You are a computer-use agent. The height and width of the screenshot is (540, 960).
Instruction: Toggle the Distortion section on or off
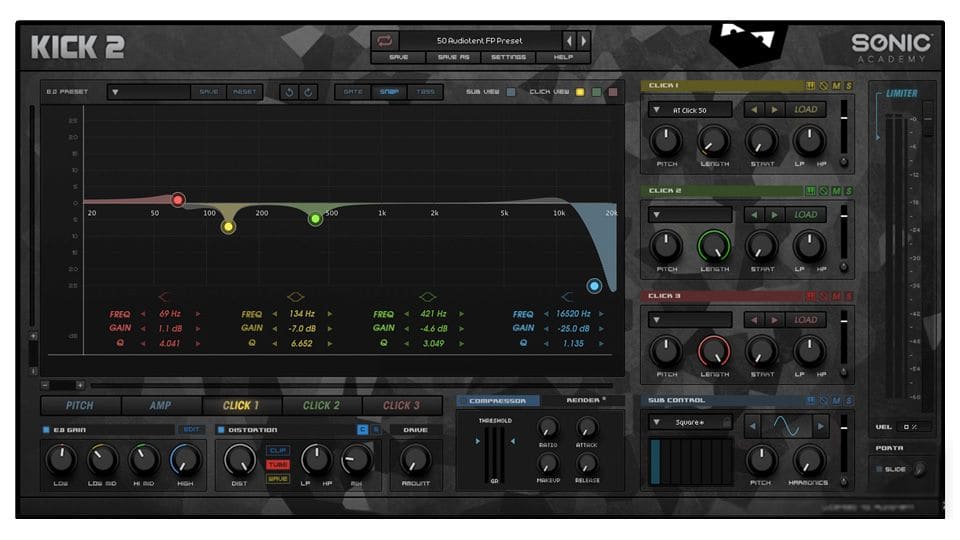[221, 430]
